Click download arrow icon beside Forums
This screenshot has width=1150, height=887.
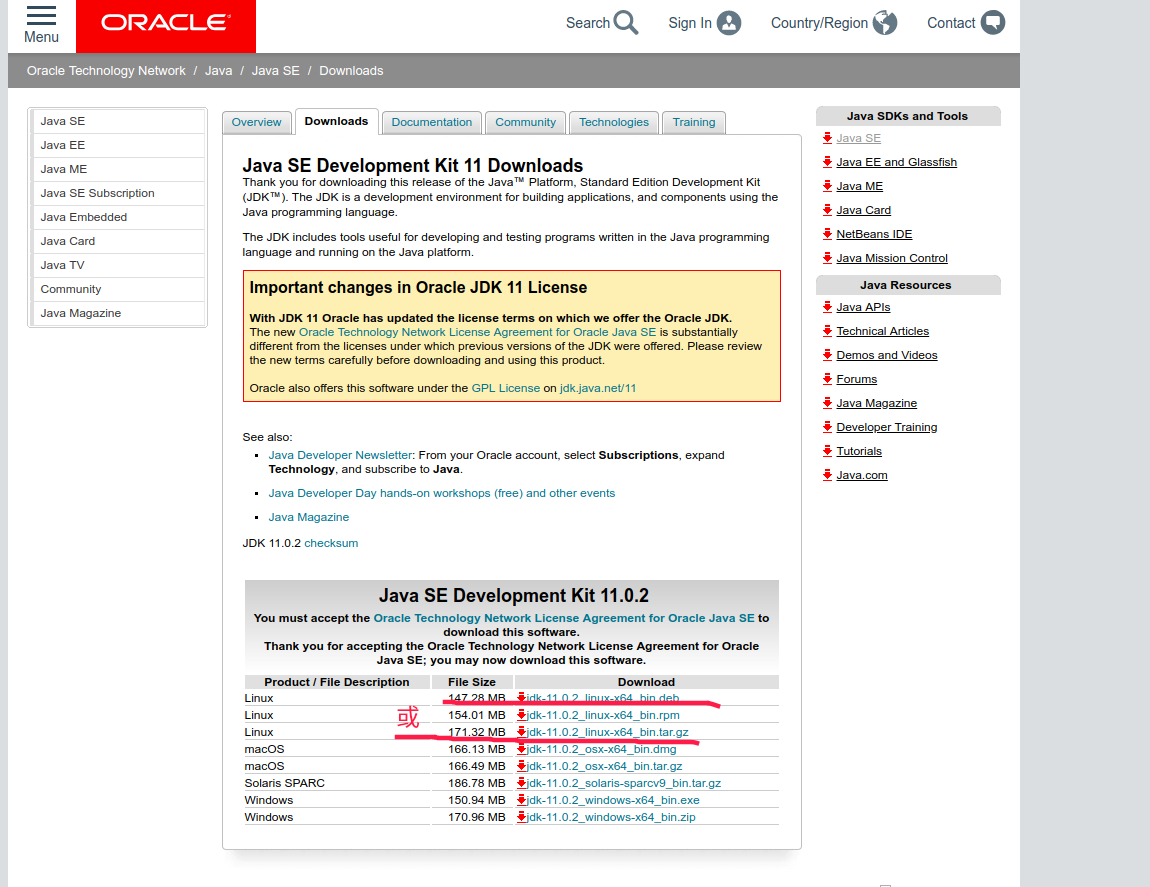coord(827,379)
